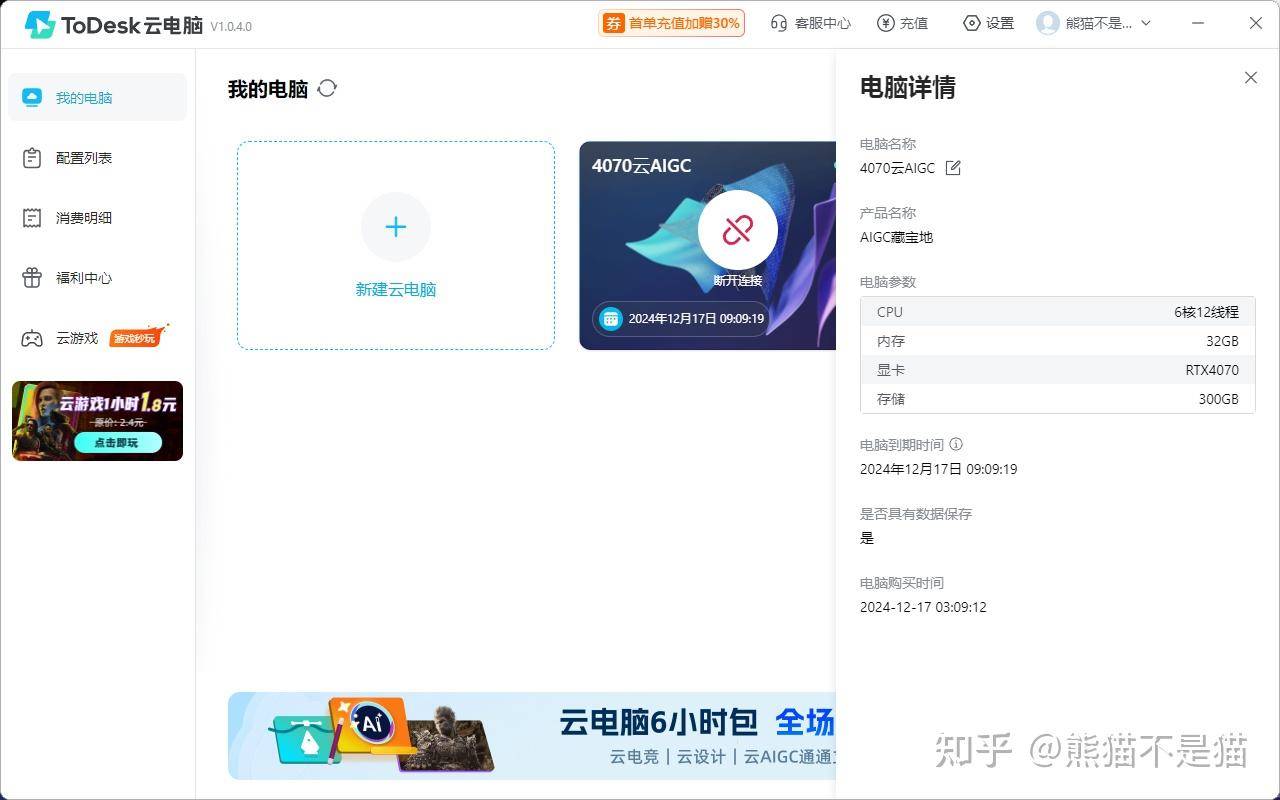Close the 电脑详情 details panel
This screenshot has width=1280, height=800.
point(1251,77)
